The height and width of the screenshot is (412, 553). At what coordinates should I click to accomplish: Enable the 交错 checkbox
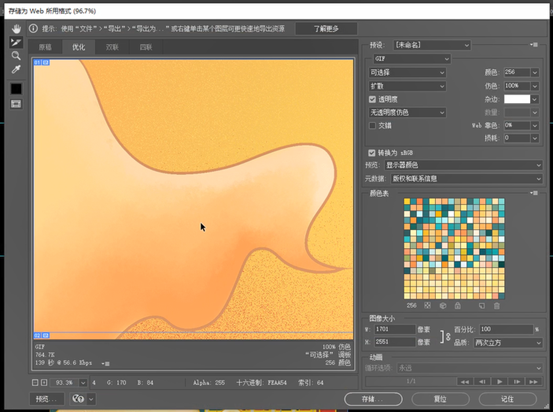tap(372, 126)
